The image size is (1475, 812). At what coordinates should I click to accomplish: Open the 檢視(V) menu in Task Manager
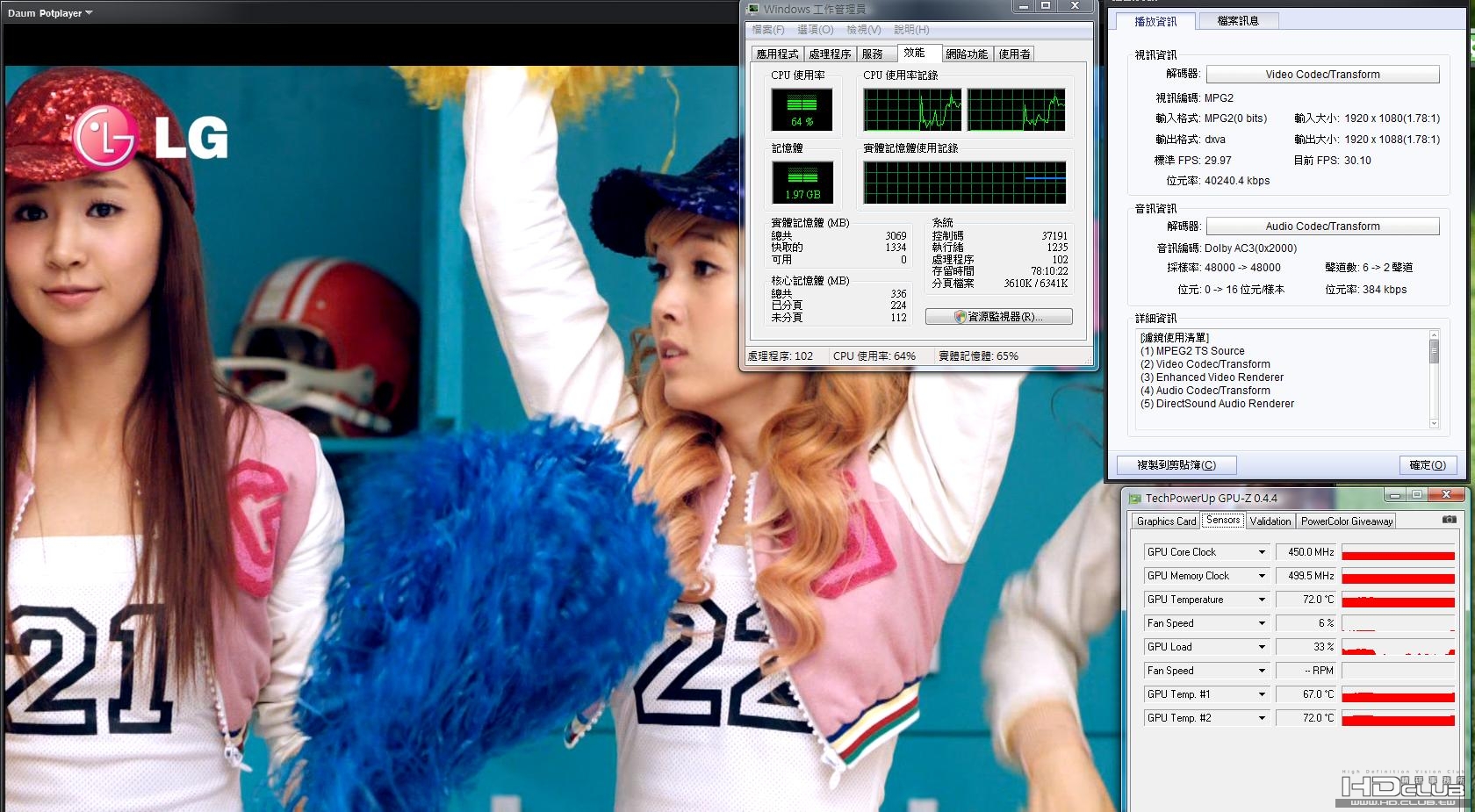[x=863, y=30]
